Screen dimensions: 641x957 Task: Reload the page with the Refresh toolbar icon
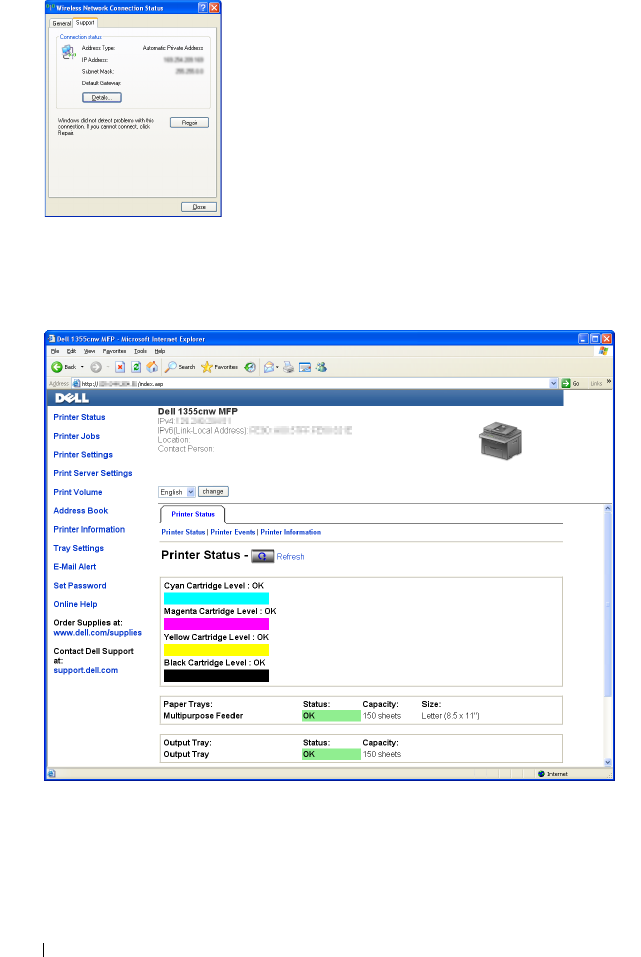(x=136, y=367)
